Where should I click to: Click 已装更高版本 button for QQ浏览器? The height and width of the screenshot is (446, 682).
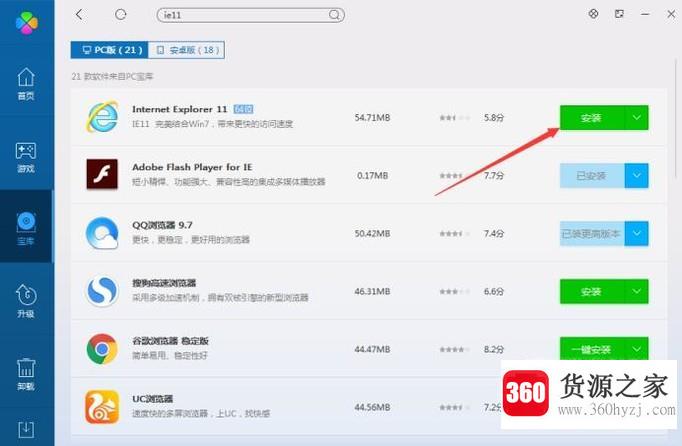(592, 234)
